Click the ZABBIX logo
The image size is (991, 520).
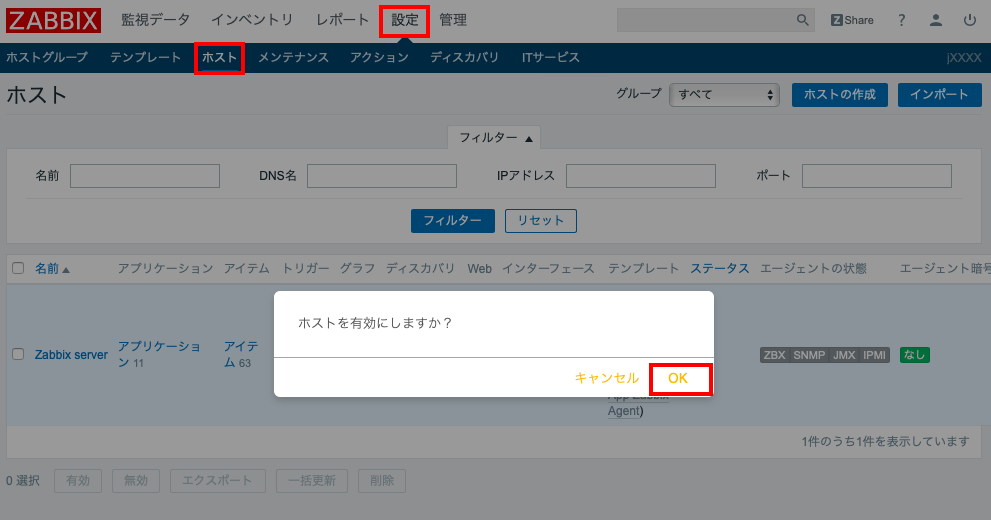point(54,20)
